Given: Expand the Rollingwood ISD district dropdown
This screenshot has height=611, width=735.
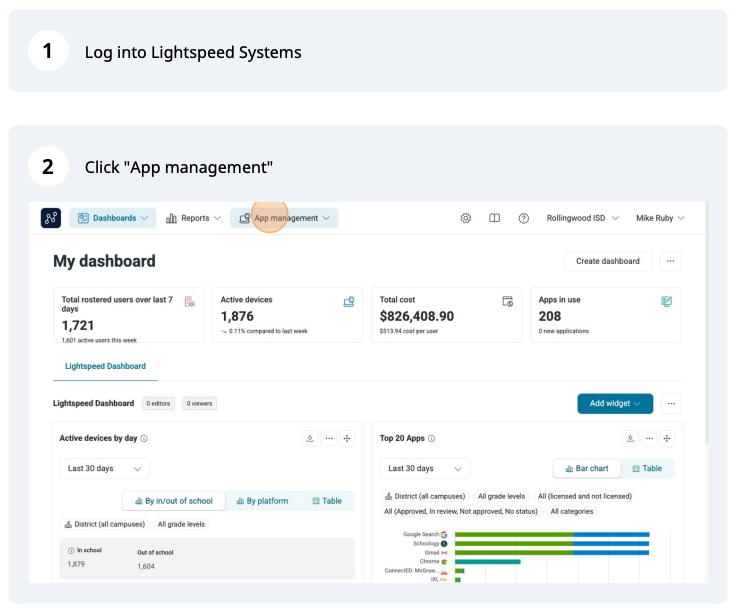Looking at the screenshot, I should point(583,218).
